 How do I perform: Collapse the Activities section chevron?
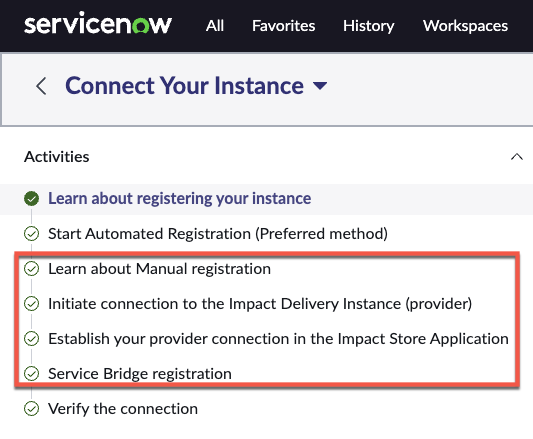(x=517, y=157)
